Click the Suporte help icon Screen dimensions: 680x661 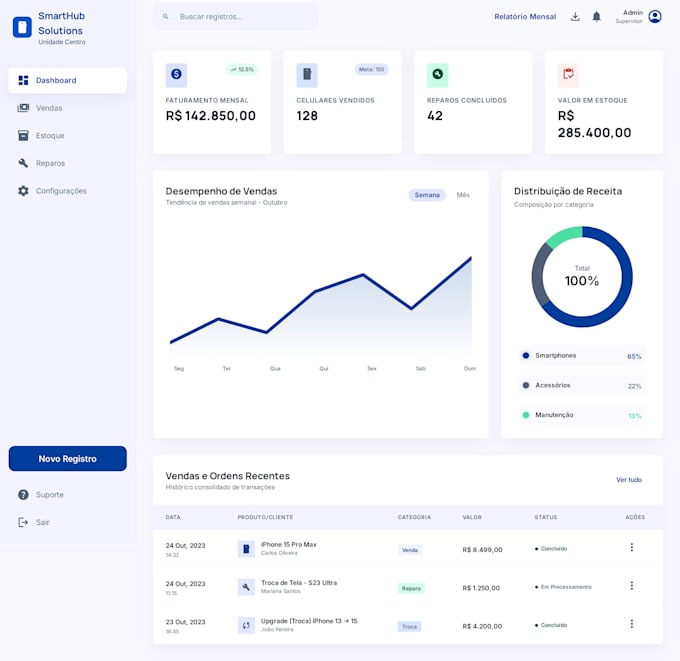click(23, 495)
